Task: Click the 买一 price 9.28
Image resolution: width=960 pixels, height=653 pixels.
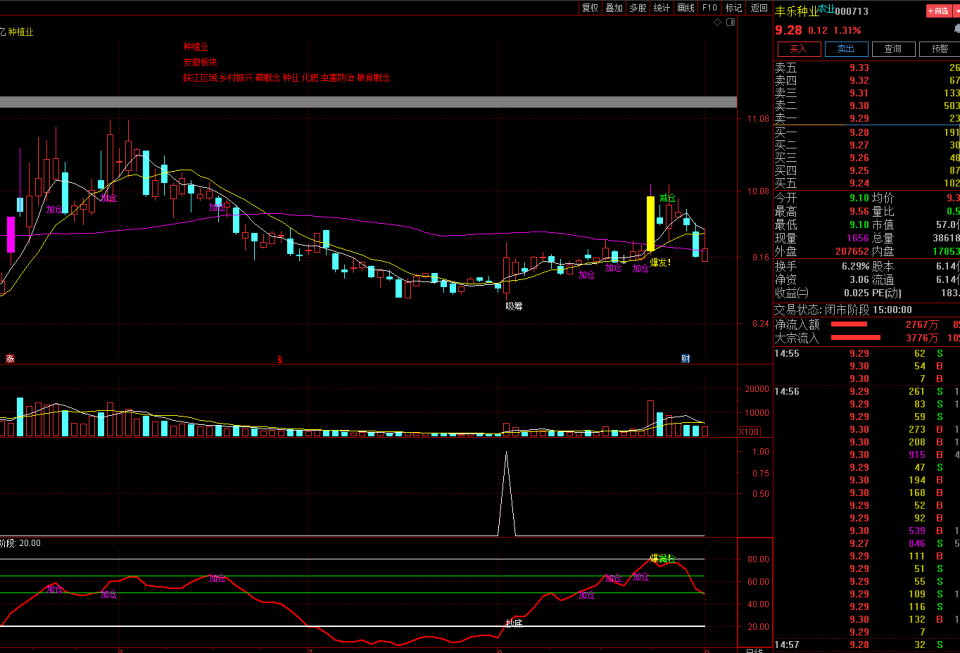Action: [x=859, y=132]
